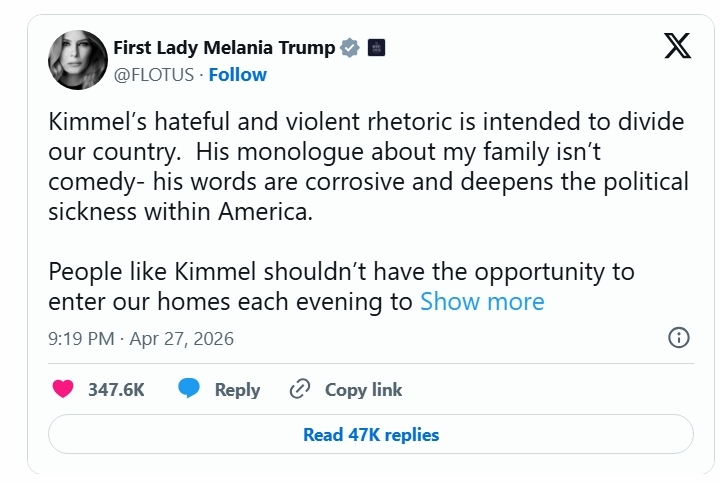Click the square affiliate badge beside the name
This screenshot has height=482, width=721.
click(x=376, y=47)
